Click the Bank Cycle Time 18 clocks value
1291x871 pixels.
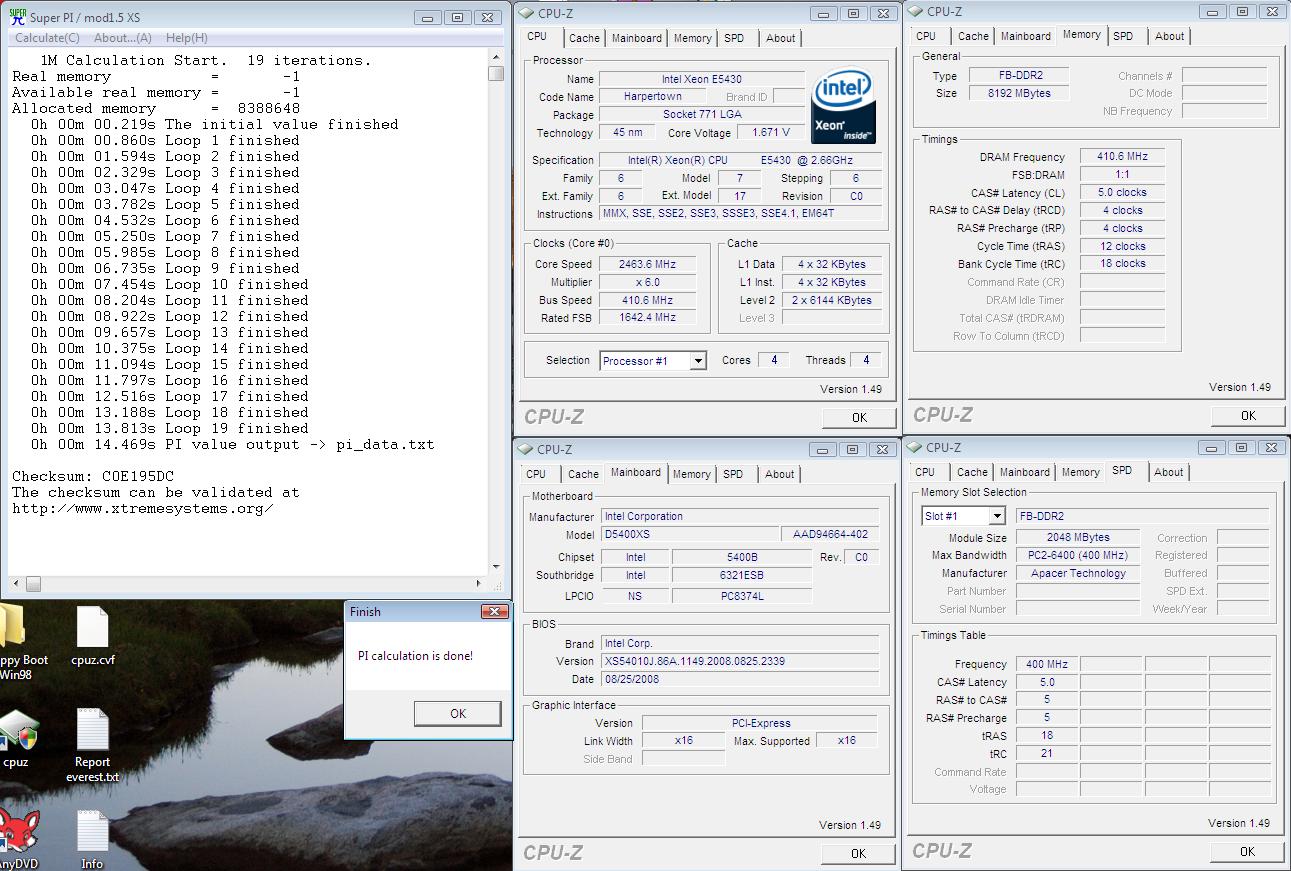pos(1122,263)
